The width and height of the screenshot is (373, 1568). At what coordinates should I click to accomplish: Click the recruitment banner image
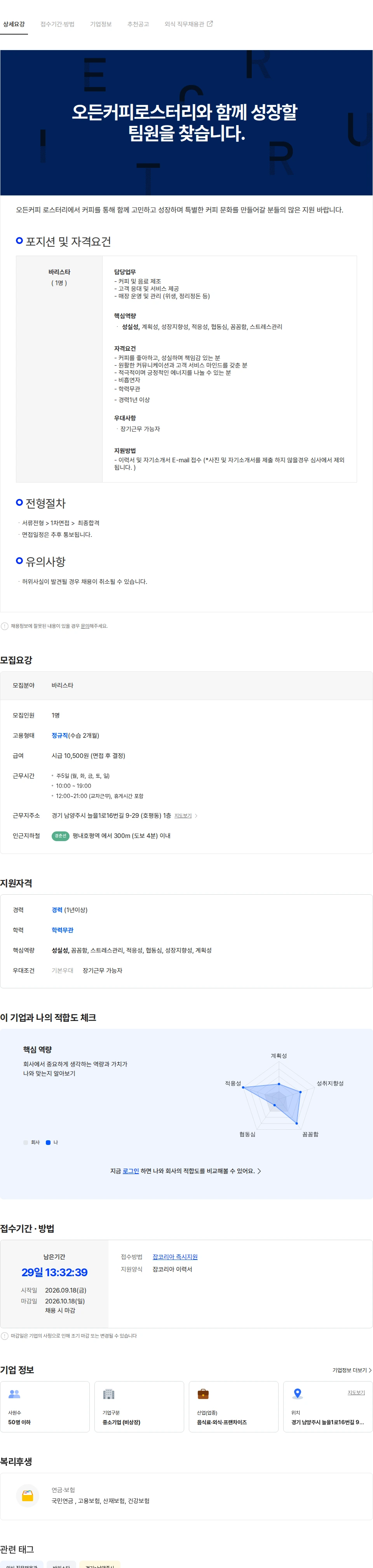pos(186,122)
